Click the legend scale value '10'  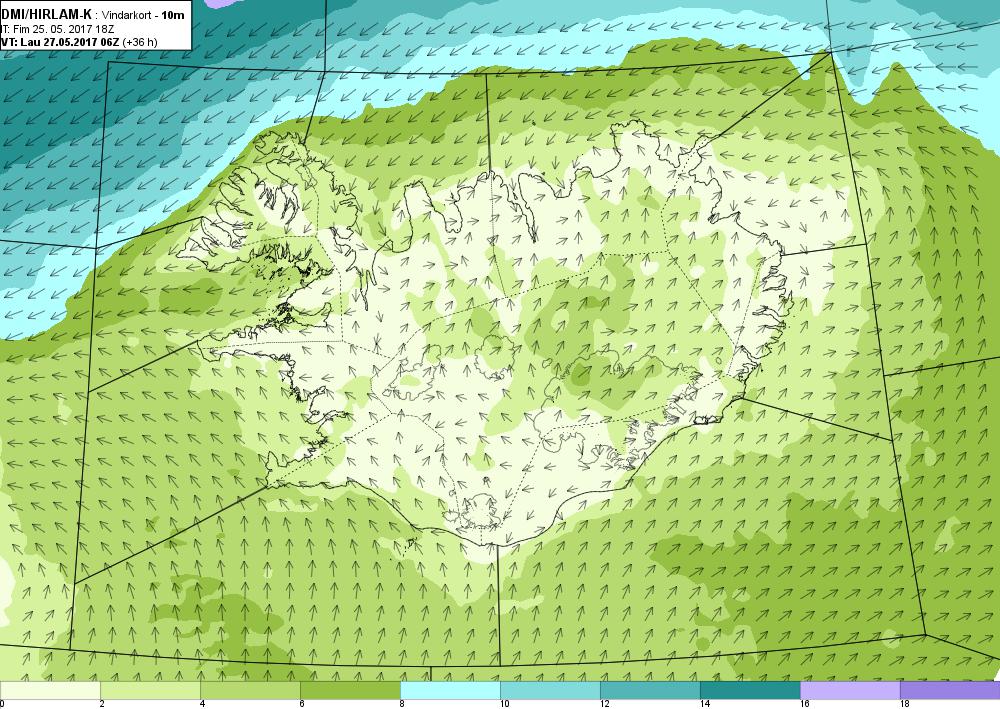click(x=504, y=704)
